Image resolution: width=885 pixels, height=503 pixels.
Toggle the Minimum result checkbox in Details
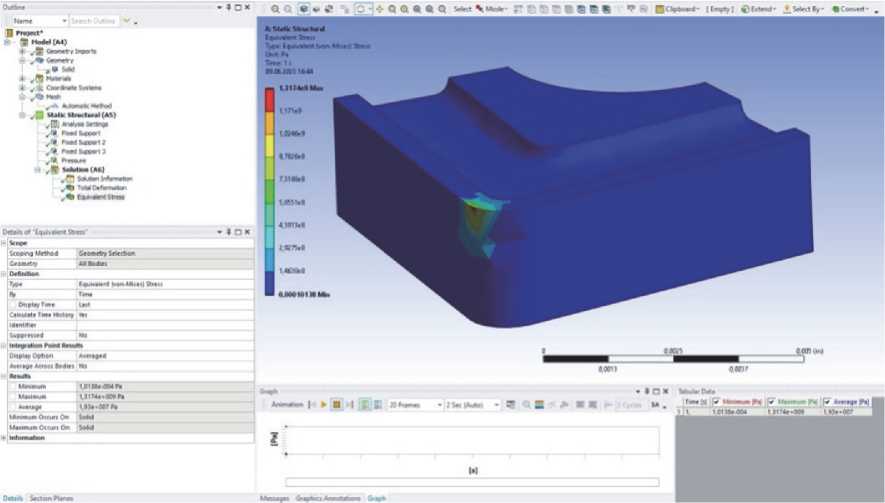pyautogui.click(x=13, y=387)
